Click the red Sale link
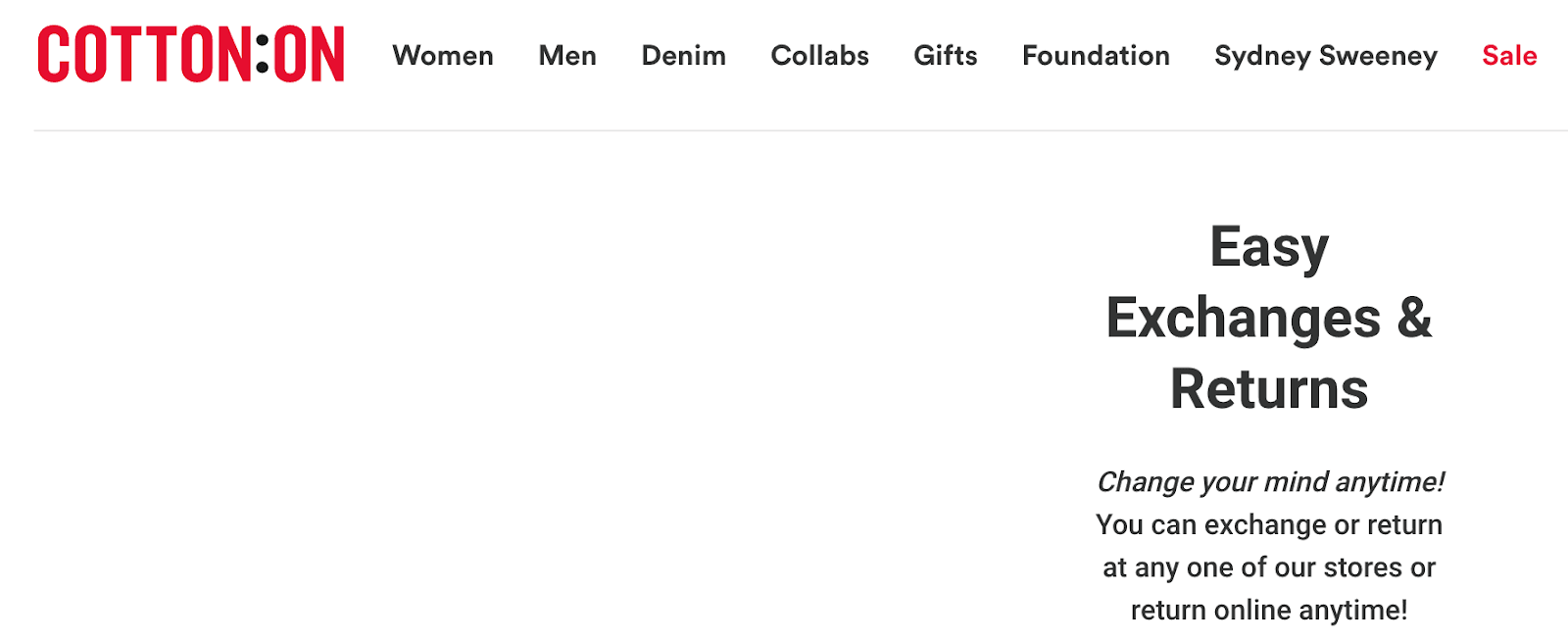1568x640 pixels. (x=1509, y=56)
